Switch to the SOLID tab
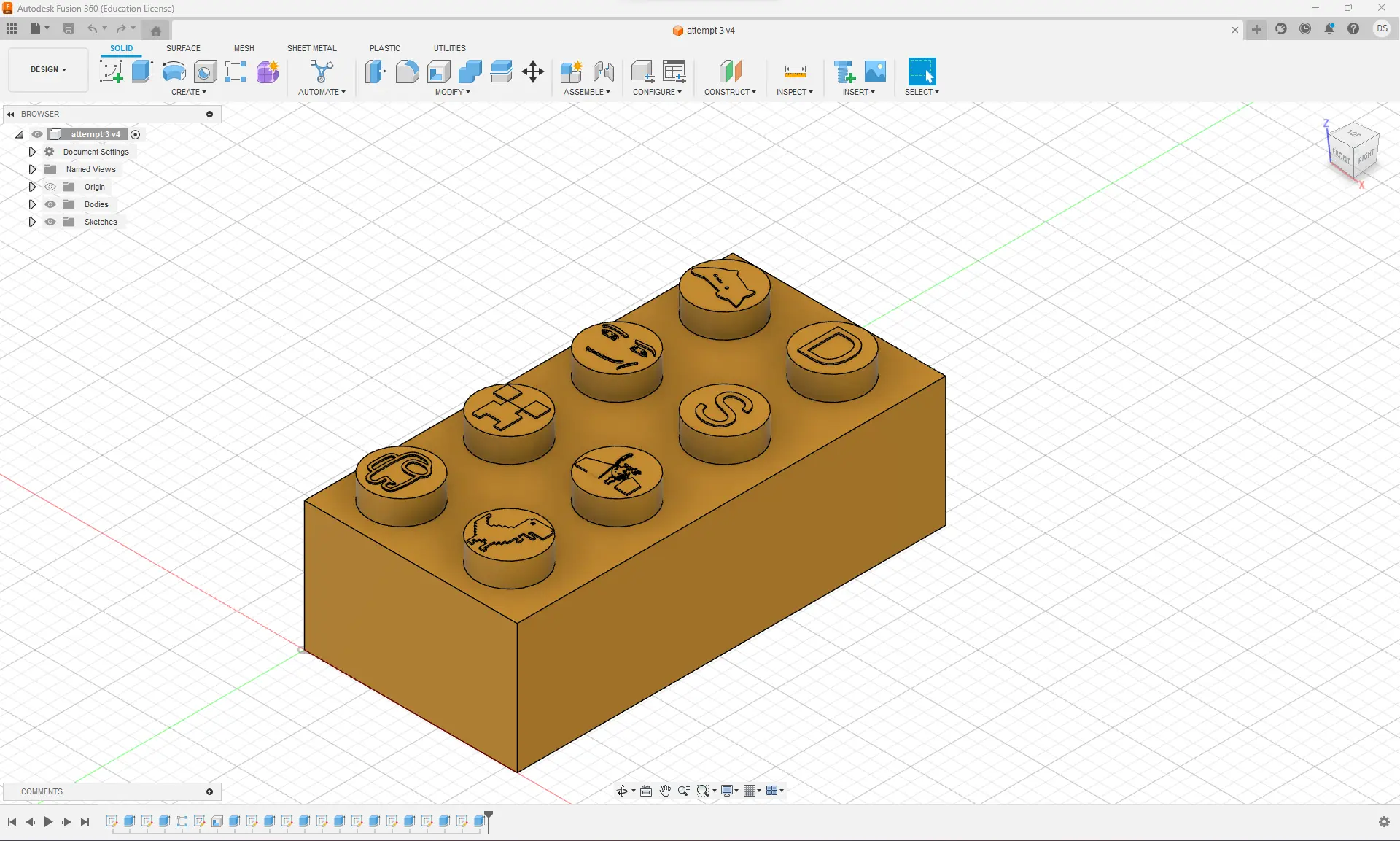 [x=122, y=48]
